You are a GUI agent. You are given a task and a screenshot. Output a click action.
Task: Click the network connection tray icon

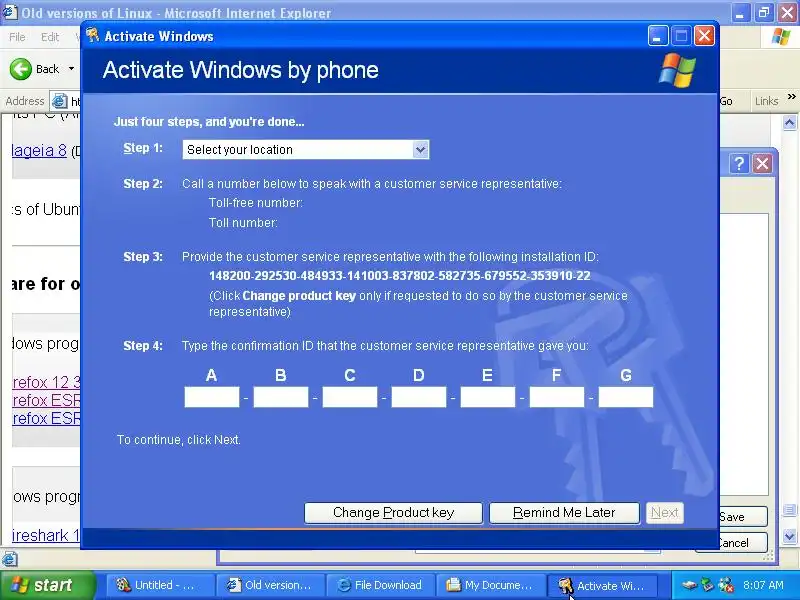click(x=708, y=585)
